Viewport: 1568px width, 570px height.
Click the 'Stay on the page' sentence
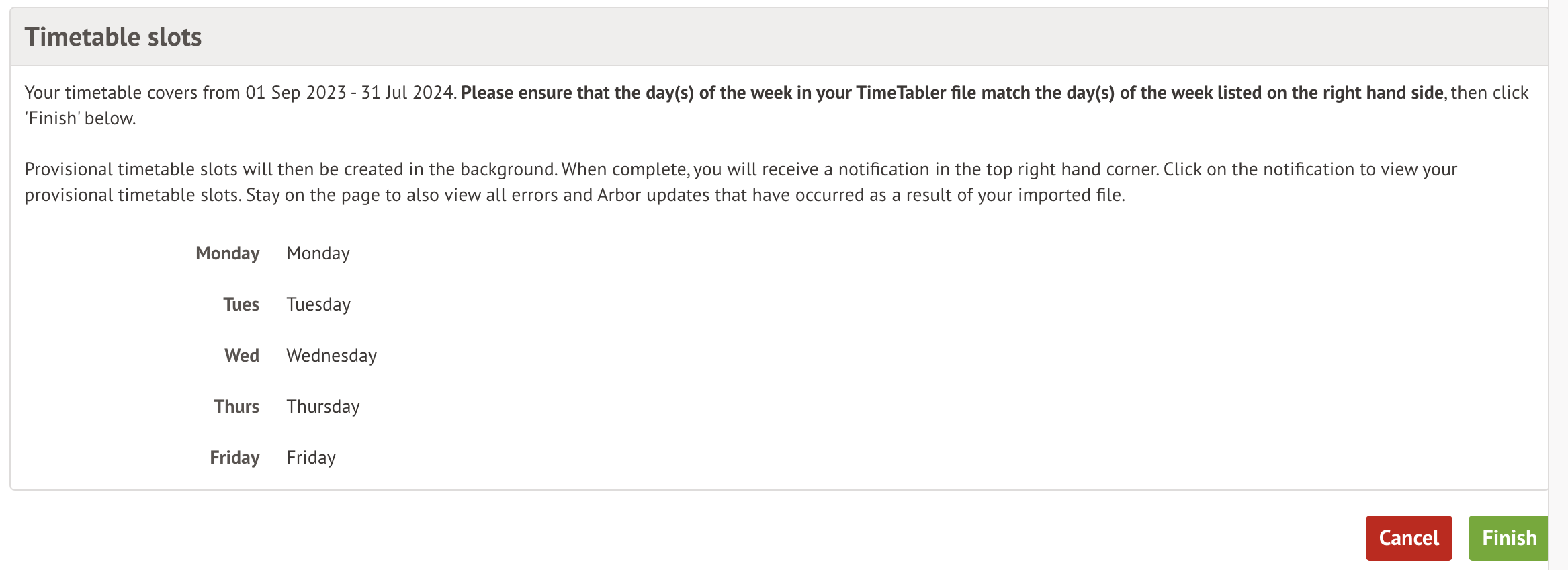pyautogui.click(x=685, y=195)
